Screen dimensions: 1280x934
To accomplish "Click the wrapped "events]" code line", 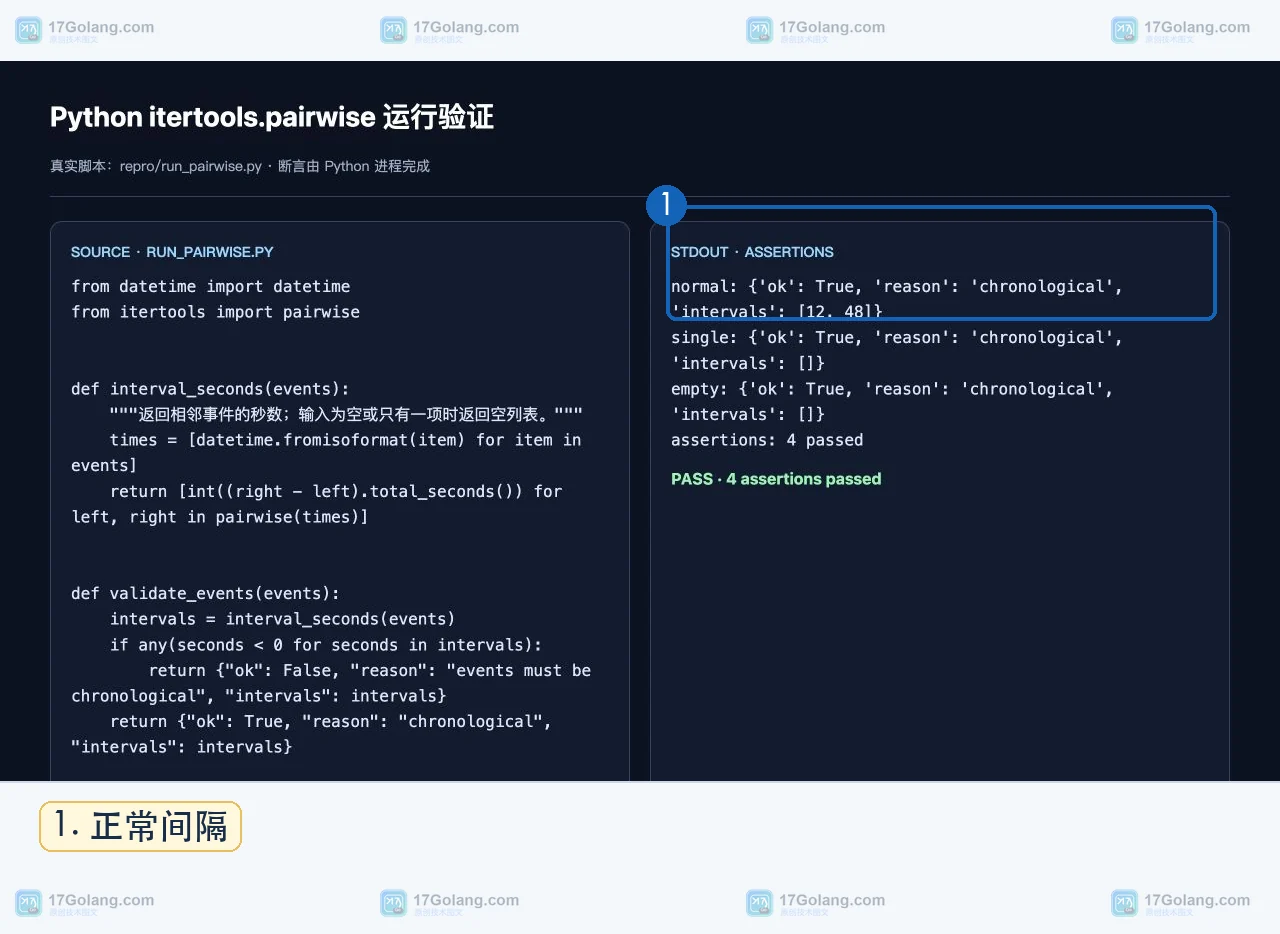I will pyautogui.click(x=104, y=466).
